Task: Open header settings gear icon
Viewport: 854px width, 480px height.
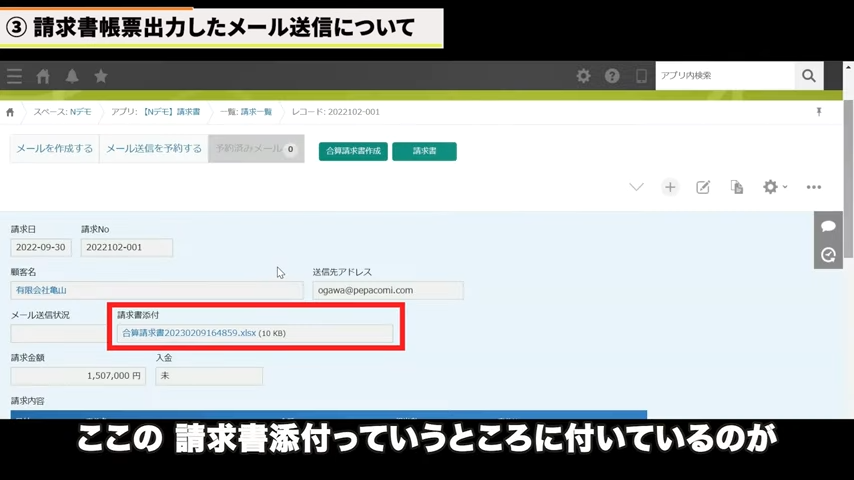Action: (583, 76)
